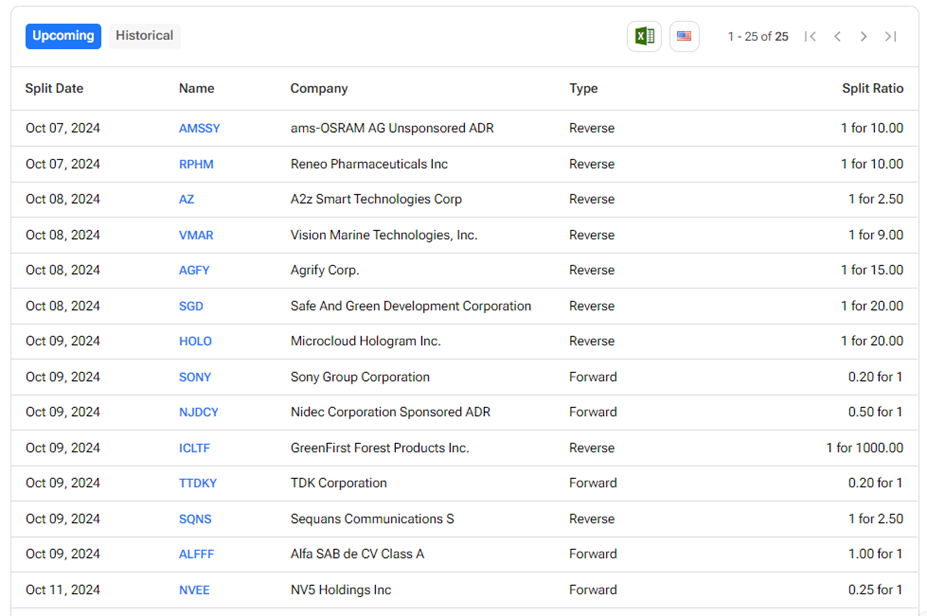Select 'Microcloud Hologram Inc.' company cell

pyautogui.click(x=366, y=341)
